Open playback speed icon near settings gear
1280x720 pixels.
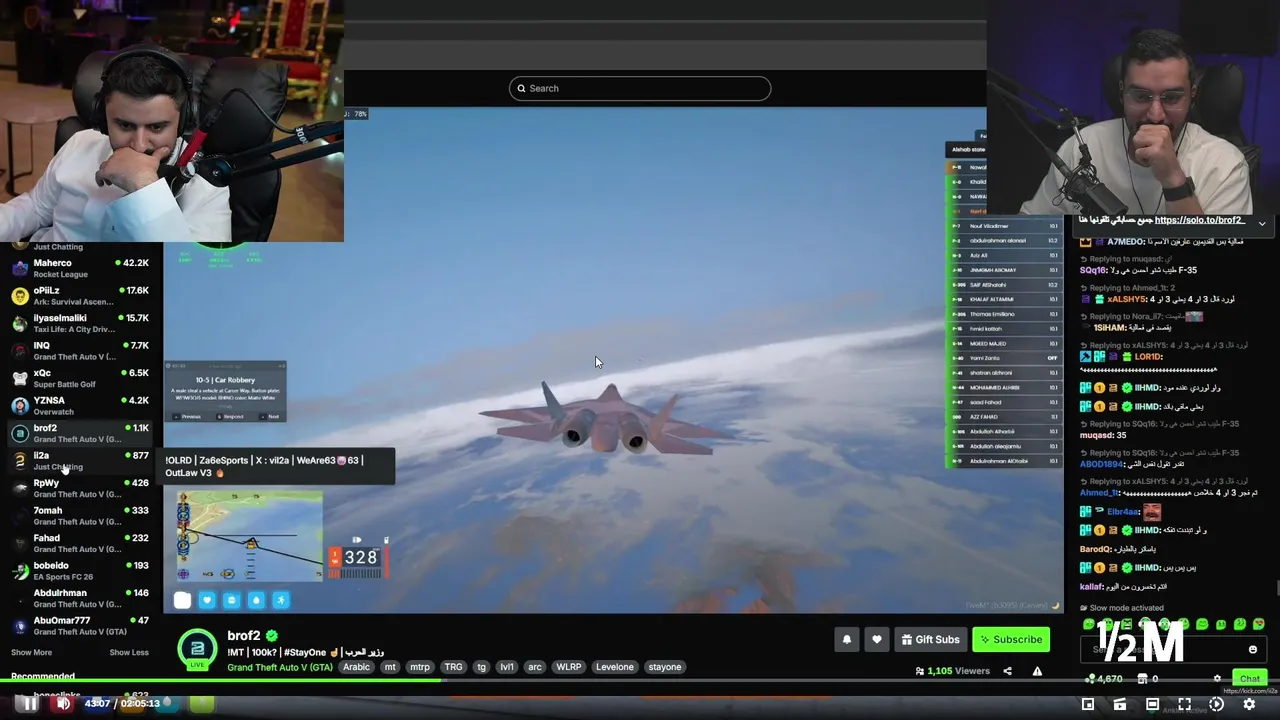coord(1216,704)
